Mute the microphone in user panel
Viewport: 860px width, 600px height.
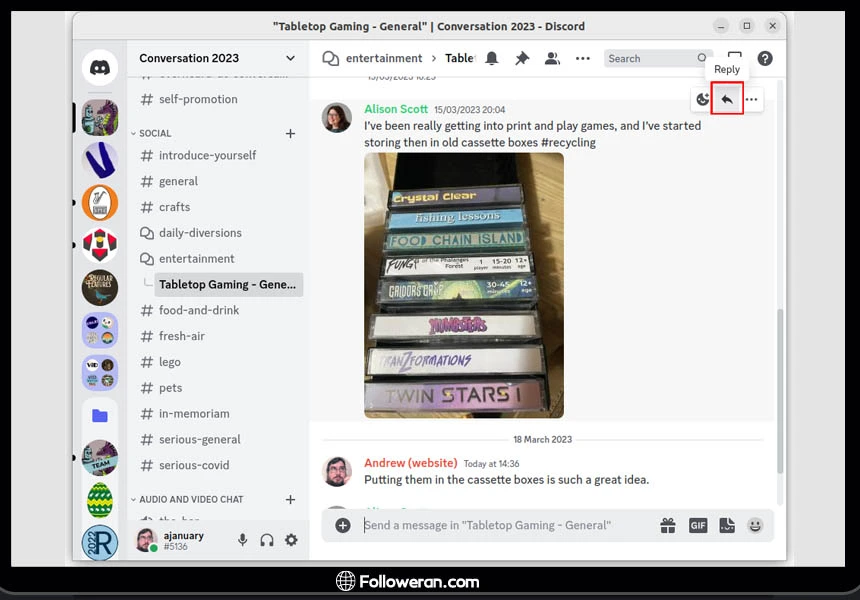click(242, 540)
